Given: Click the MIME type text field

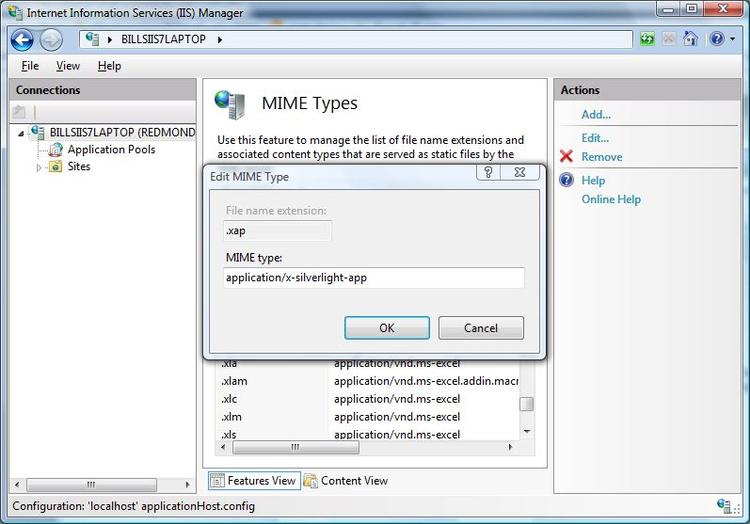Looking at the screenshot, I should [374, 278].
